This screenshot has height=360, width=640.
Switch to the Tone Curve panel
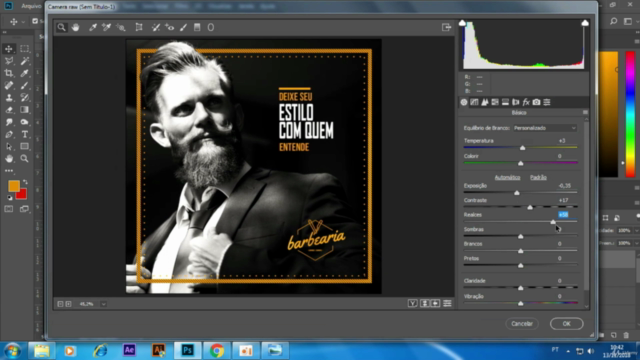tap(474, 102)
